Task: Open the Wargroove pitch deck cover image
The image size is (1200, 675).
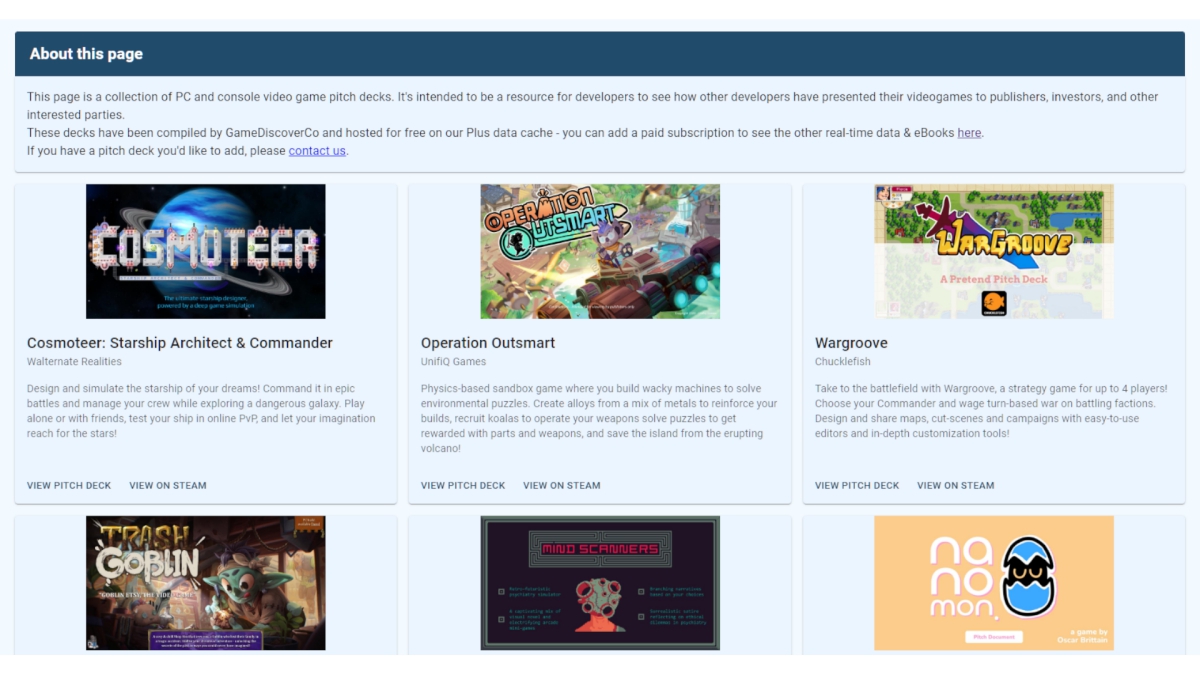Action: pyautogui.click(x=994, y=251)
